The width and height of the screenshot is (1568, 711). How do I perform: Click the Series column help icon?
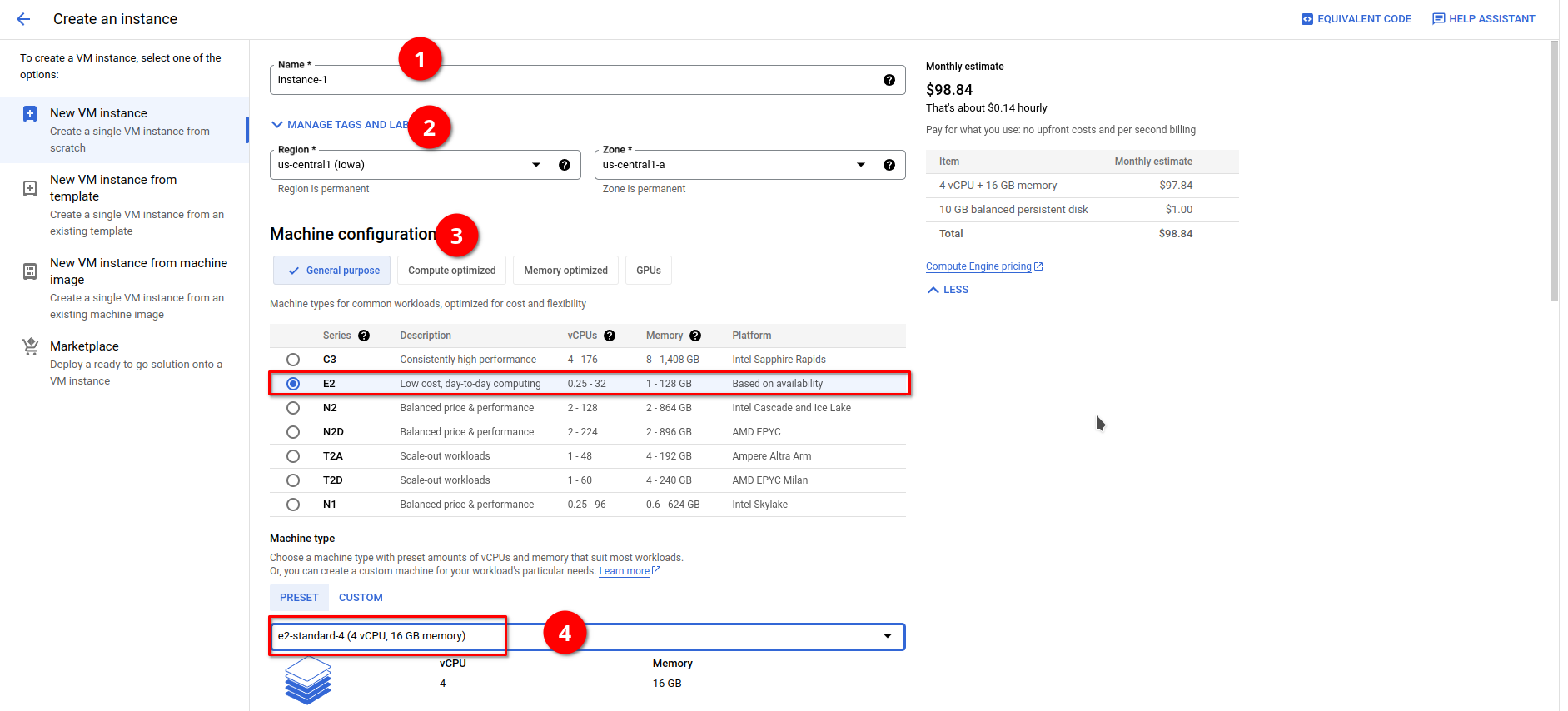(x=364, y=336)
